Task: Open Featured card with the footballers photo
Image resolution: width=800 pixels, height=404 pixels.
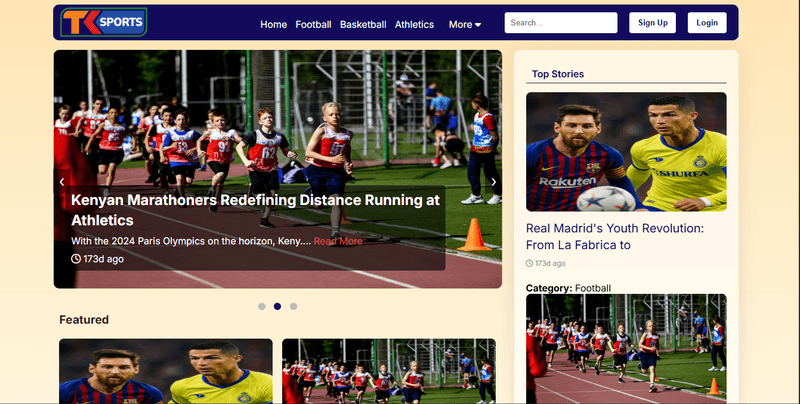Action: click(166, 371)
